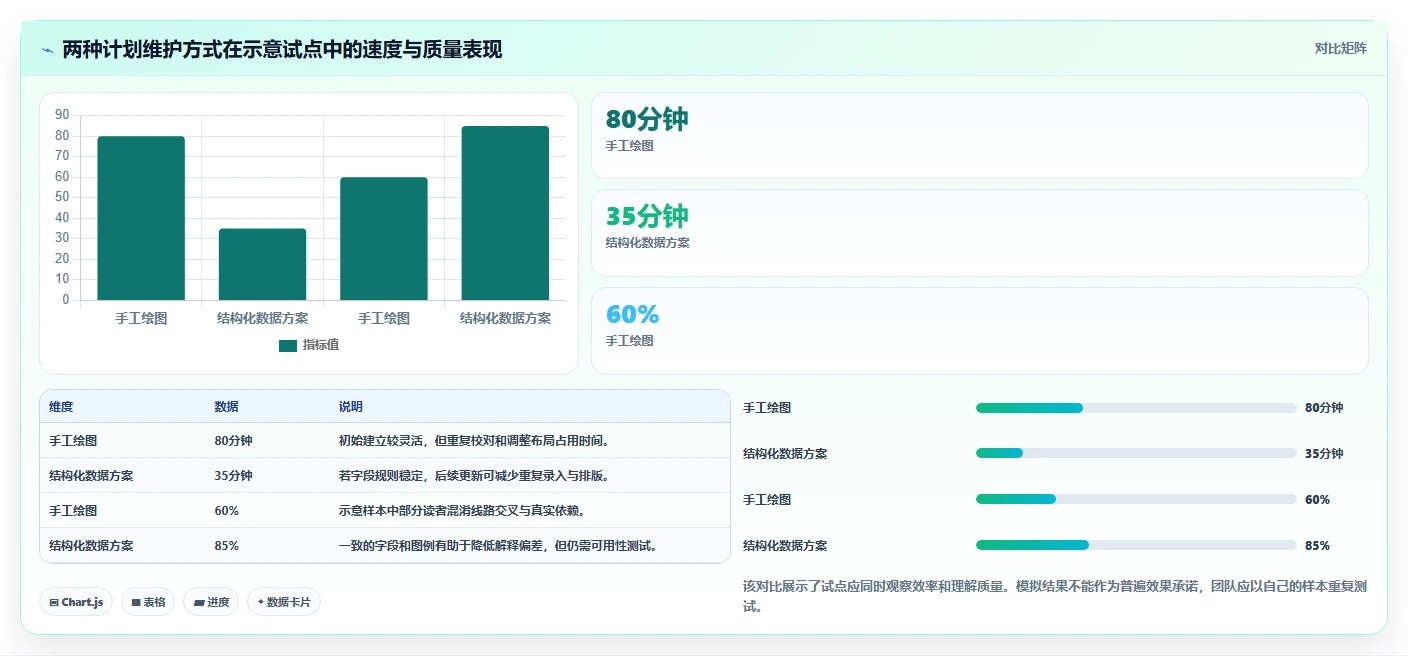Click the progress bar labeled 60%
1408x656 pixels.
(x=1136, y=499)
